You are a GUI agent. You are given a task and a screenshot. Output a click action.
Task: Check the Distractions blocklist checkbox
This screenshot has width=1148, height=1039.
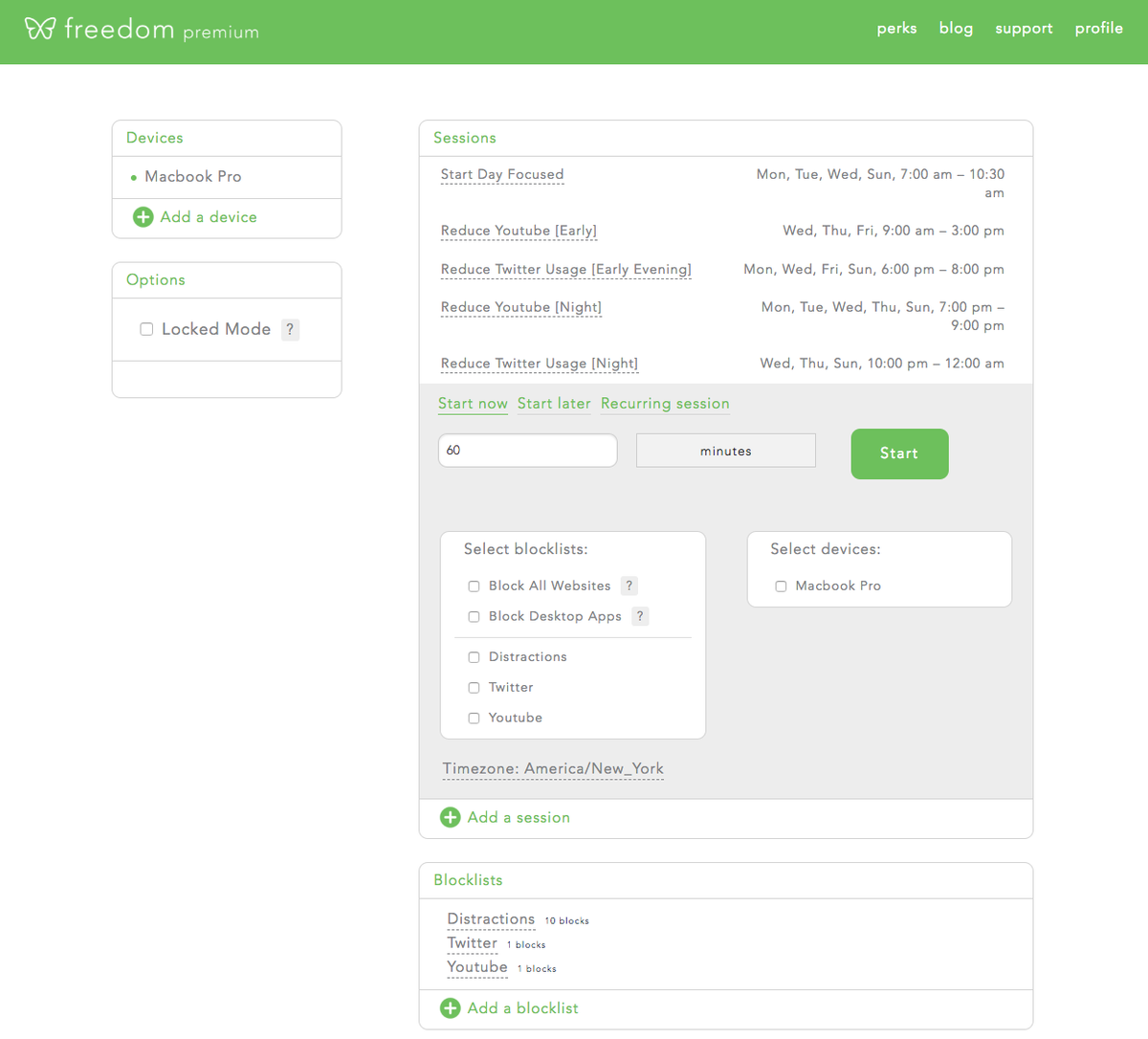point(474,657)
